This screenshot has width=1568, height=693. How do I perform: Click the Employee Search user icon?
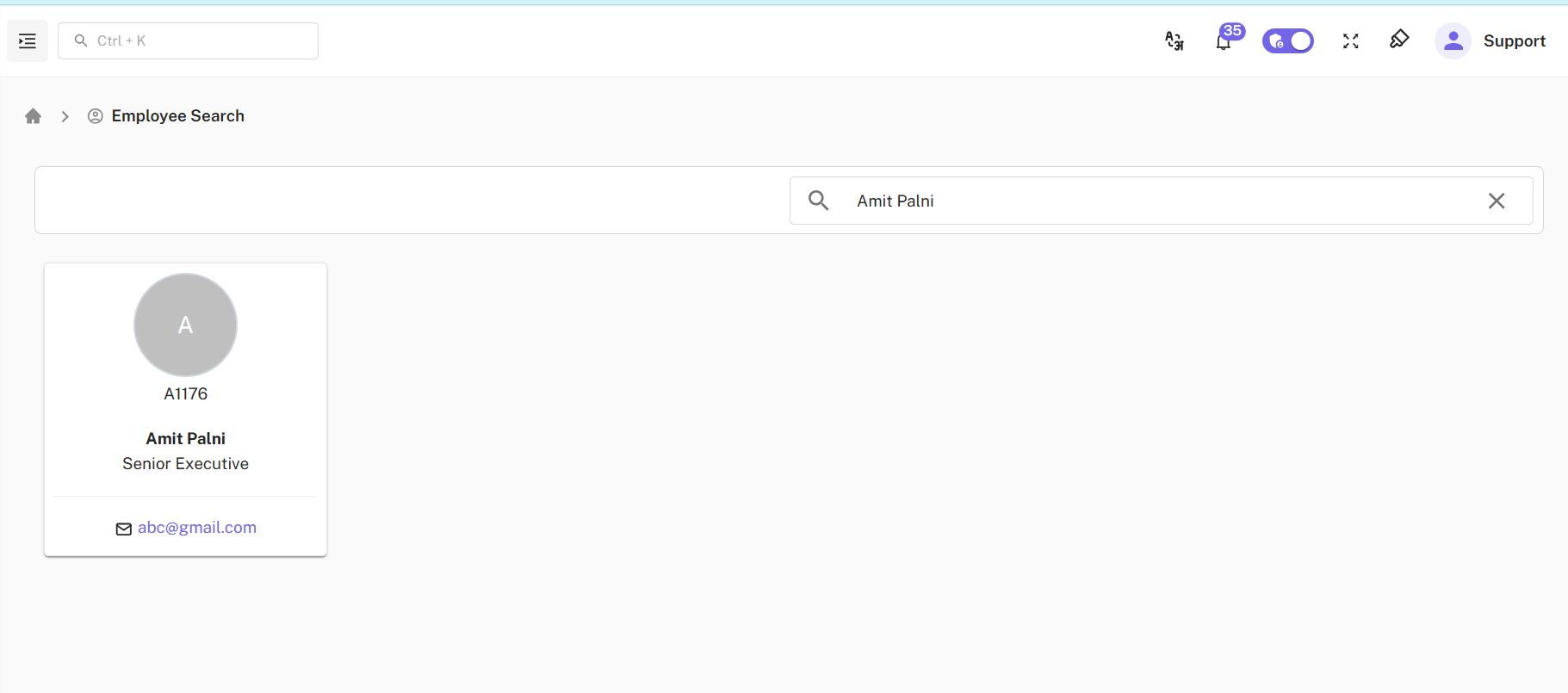(96, 116)
